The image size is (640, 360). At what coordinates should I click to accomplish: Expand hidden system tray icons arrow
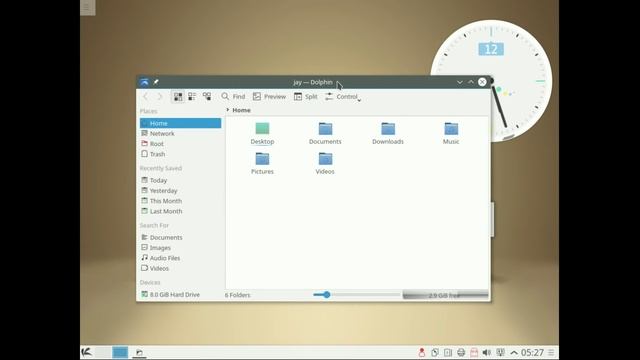tap(514, 353)
